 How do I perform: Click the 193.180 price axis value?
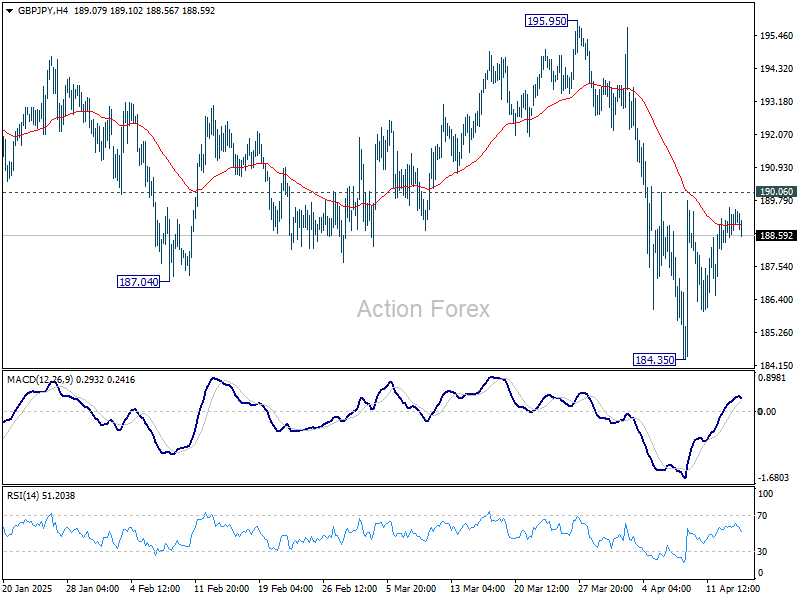tap(777, 102)
